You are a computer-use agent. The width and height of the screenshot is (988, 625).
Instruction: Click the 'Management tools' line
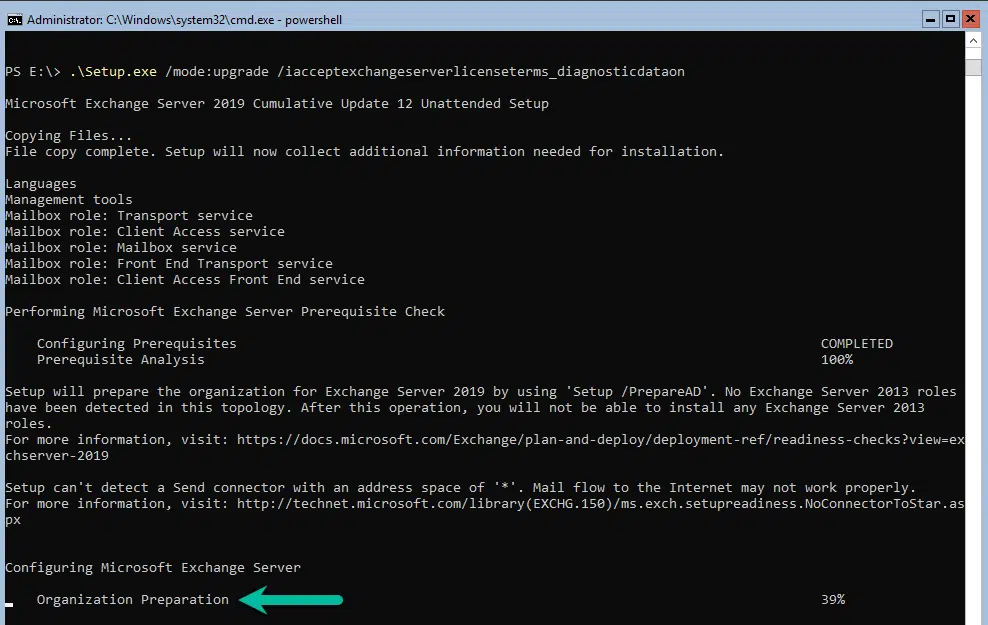coord(69,200)
